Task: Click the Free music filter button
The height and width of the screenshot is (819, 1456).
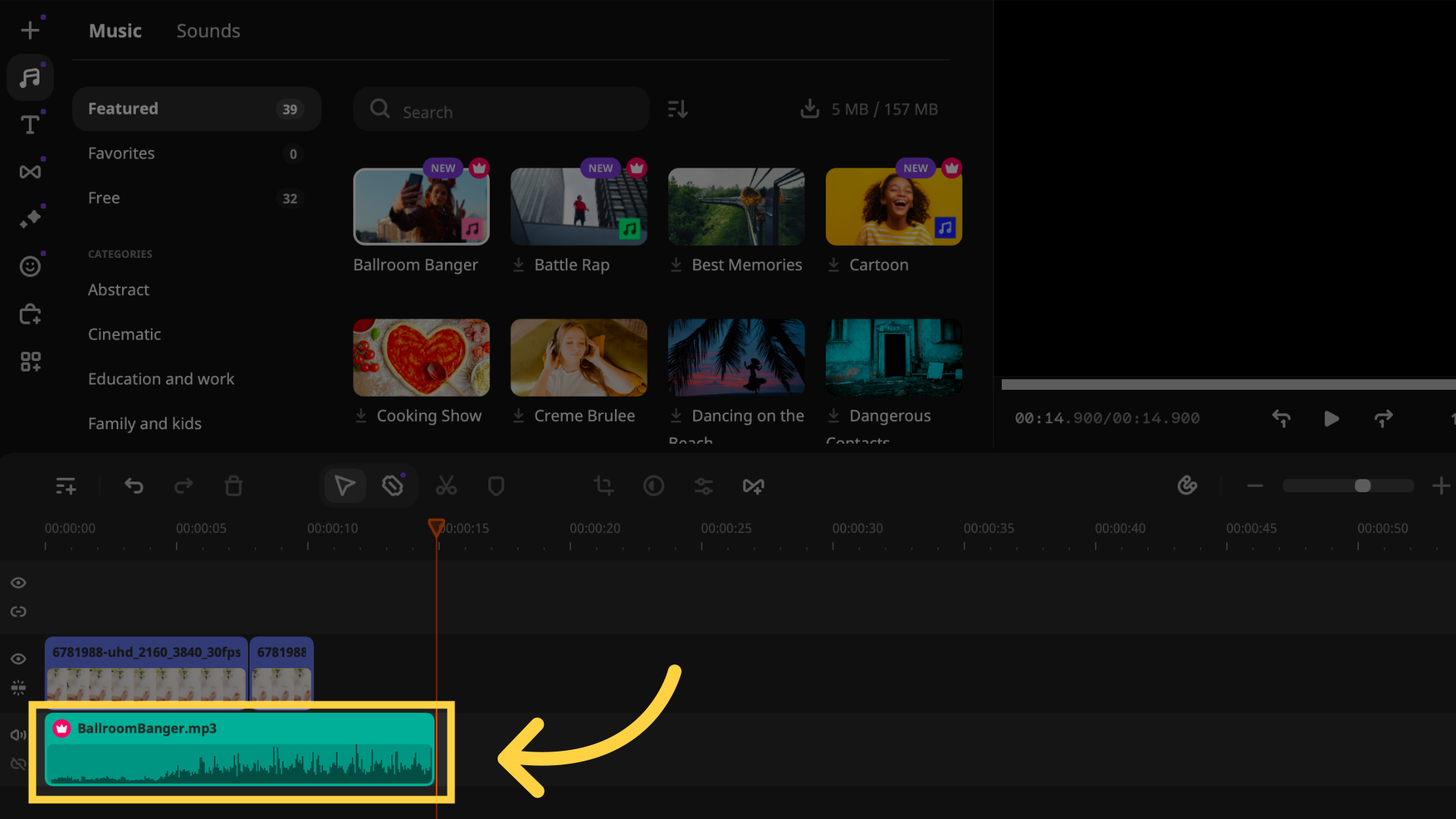Action: pos(103,197)
